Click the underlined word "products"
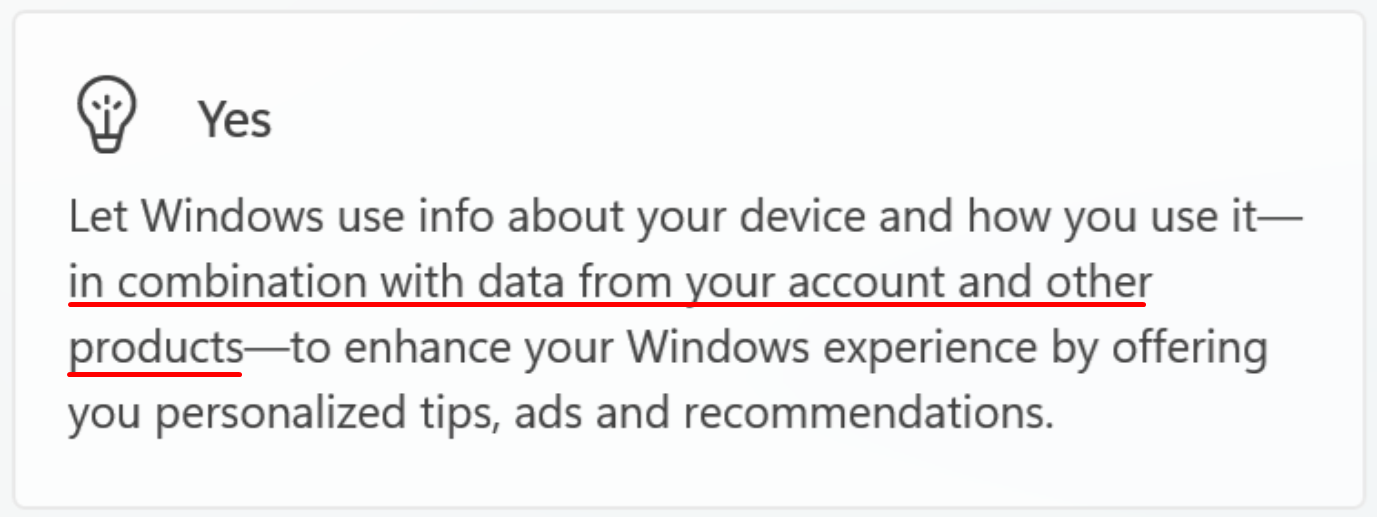The image size is (1377, 517). (155, 349)
